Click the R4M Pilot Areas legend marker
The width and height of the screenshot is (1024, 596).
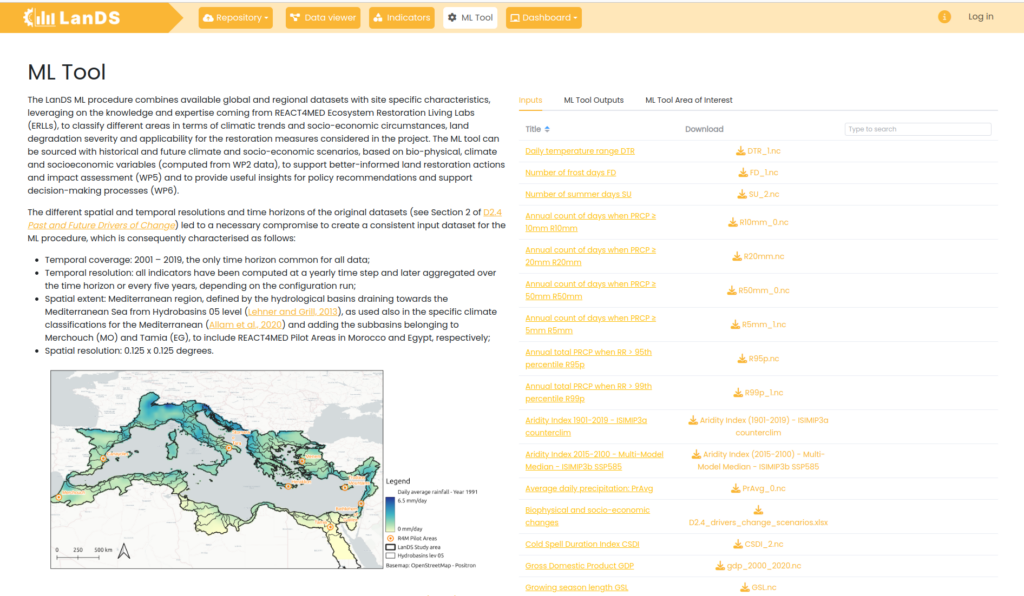(x=391, y=539)
